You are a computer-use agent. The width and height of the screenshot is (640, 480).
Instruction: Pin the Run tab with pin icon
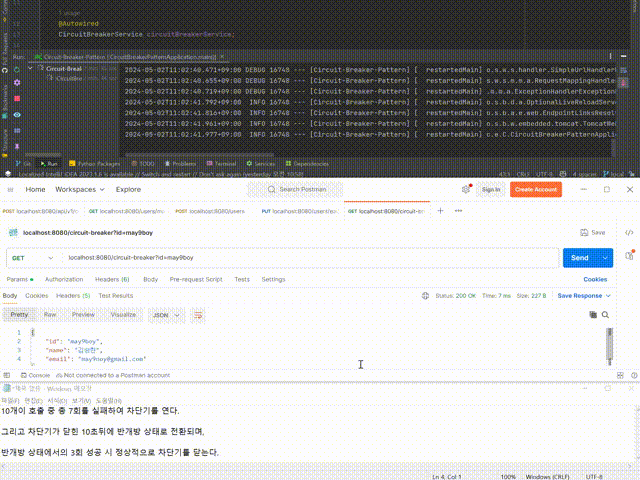[x=17, y=146]
